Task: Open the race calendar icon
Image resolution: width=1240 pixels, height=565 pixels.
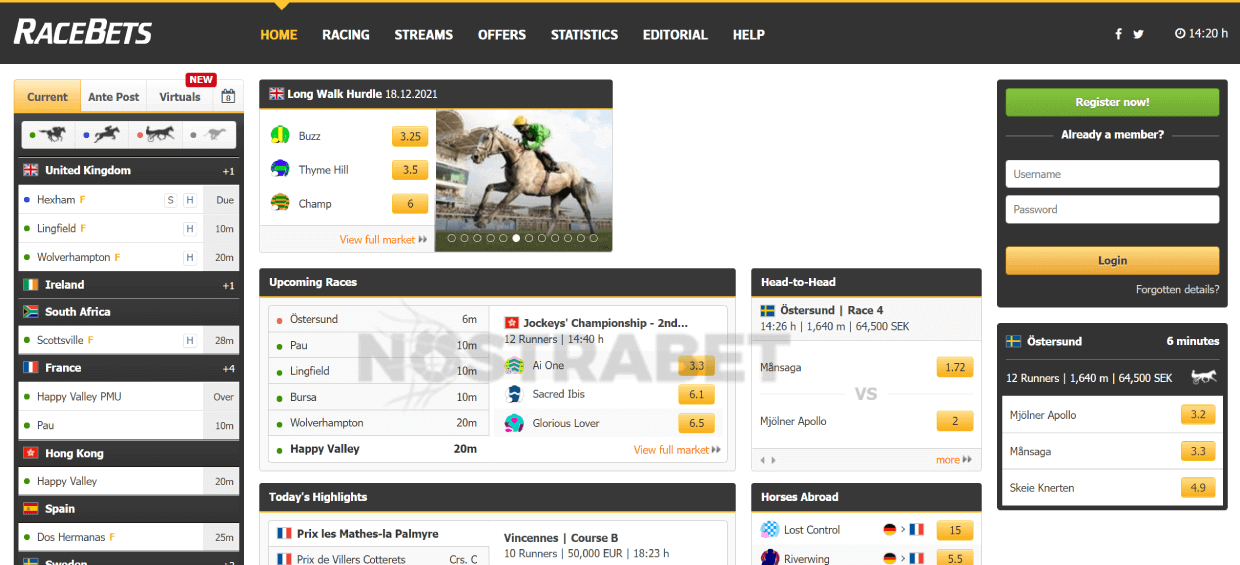Action: (228, 97)
